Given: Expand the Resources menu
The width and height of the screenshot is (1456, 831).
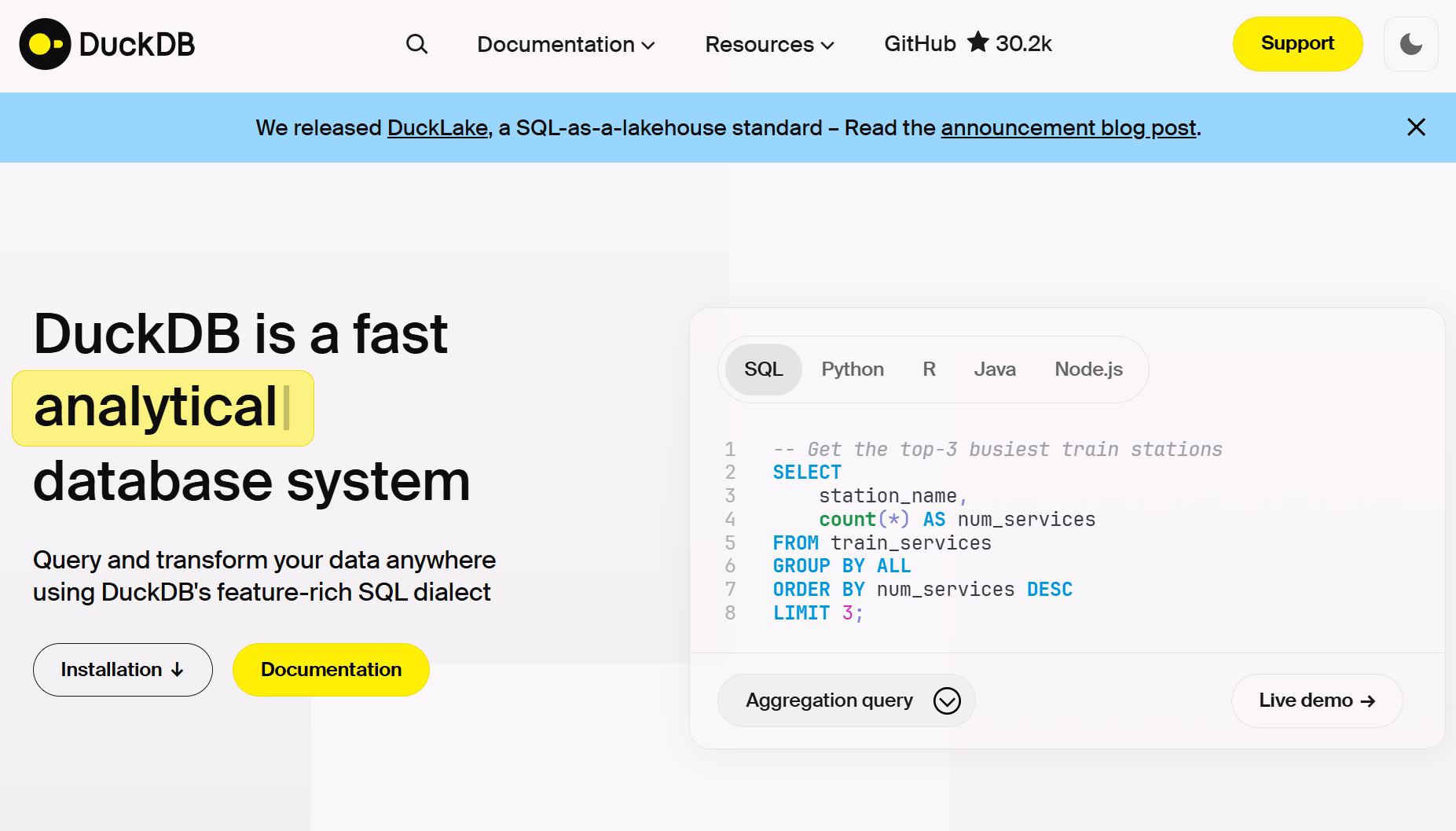Looking at the screenshot, I should click(x=769, y=44).
